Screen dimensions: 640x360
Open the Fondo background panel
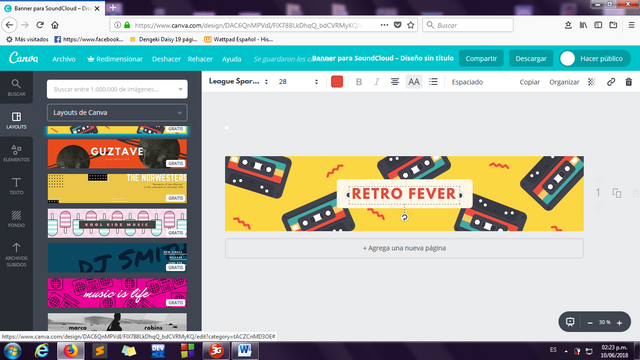[x=16, y=219]
